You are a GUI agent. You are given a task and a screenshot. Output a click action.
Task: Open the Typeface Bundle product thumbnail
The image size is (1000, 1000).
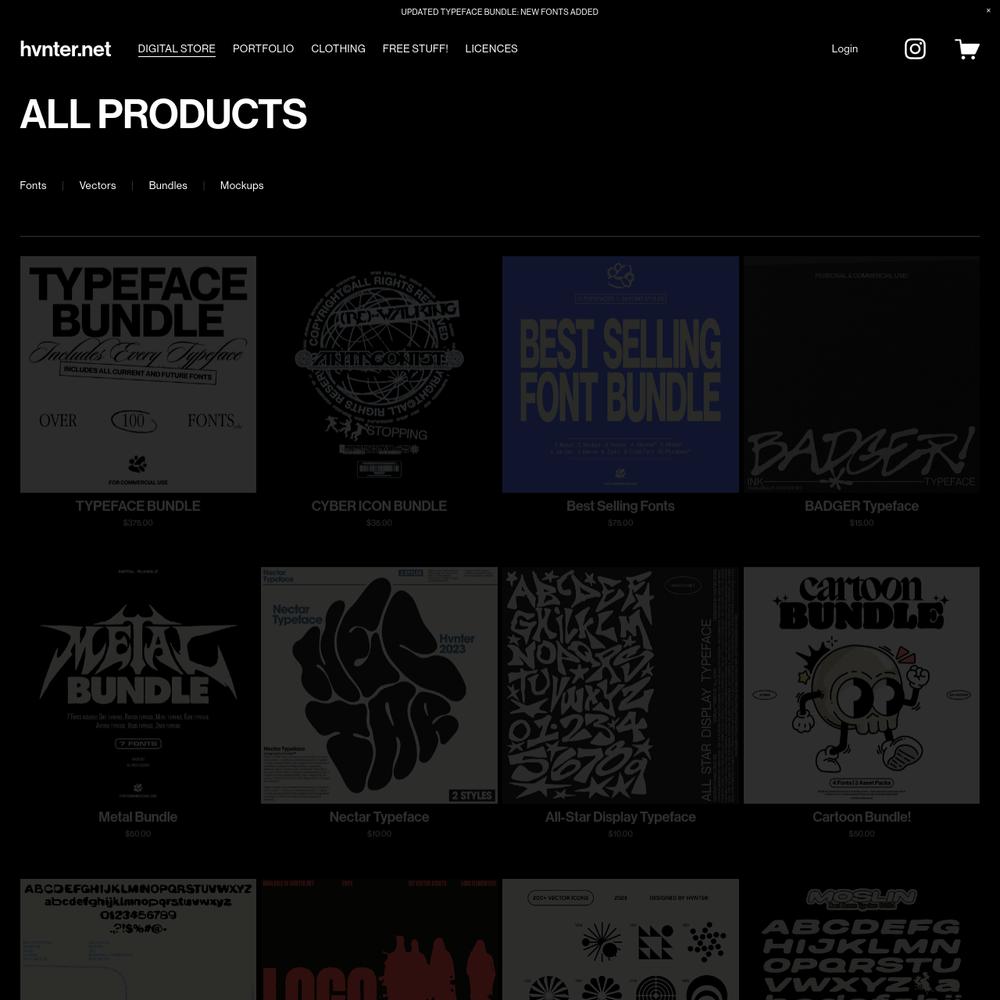pos(138,374)
